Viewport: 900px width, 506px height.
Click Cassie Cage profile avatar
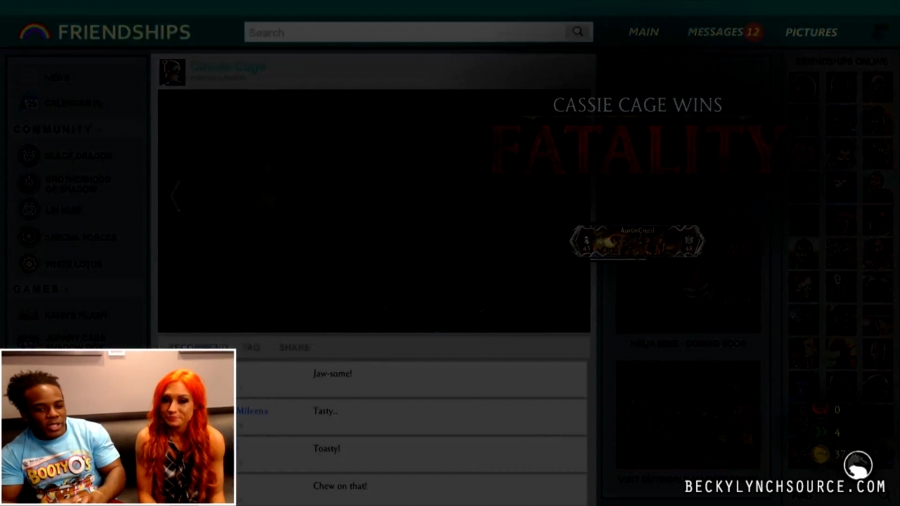[x=172, y=72]
